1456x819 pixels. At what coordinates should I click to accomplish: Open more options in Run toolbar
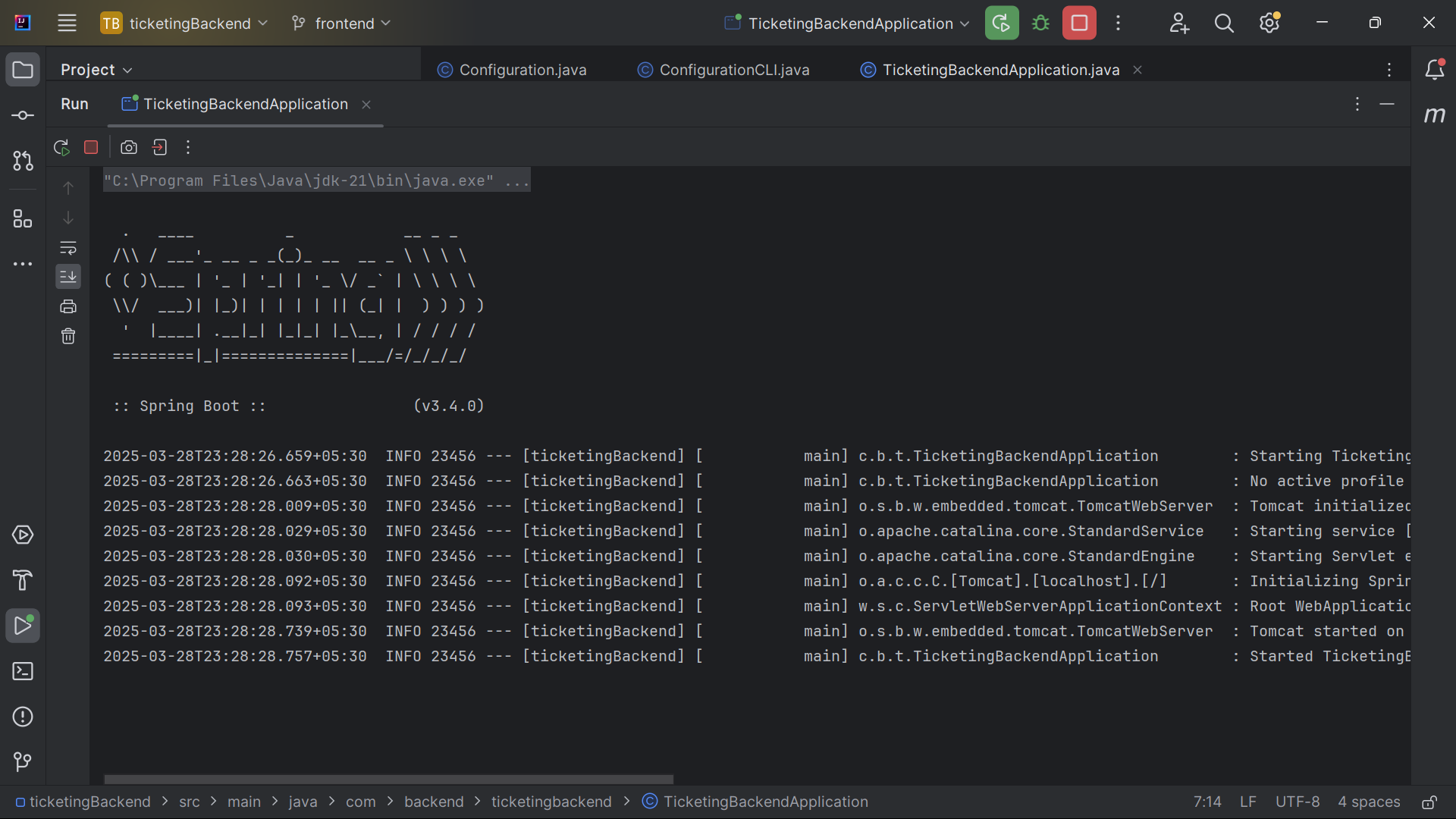coord(188,147)
